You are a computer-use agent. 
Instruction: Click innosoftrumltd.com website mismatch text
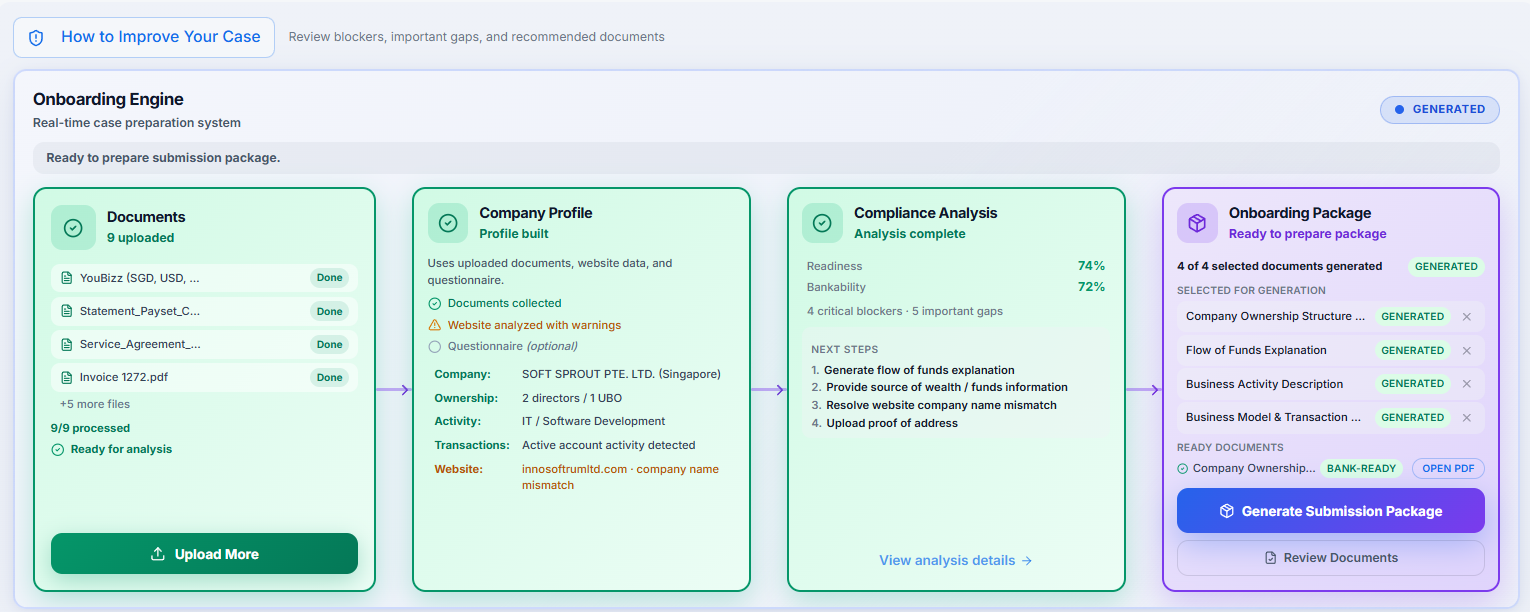pos(620,477)
